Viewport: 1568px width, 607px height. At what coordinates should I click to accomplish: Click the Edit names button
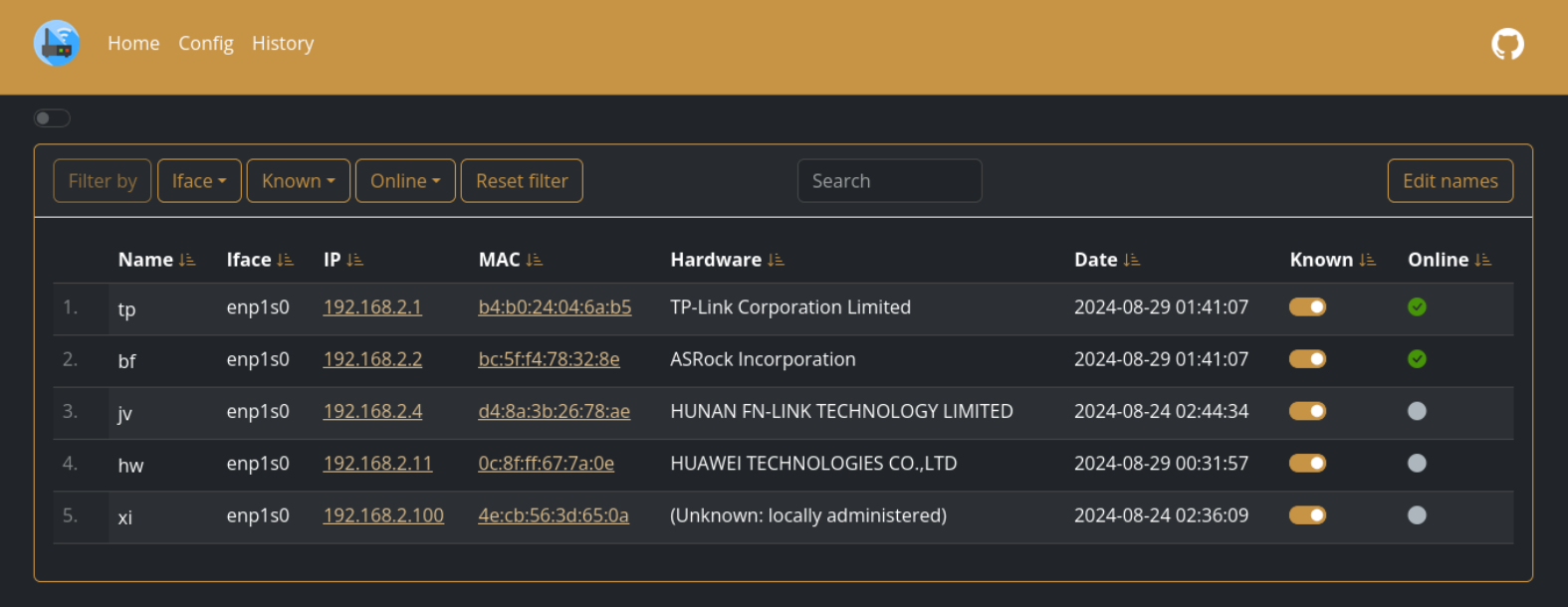[x=1451, y=181]
